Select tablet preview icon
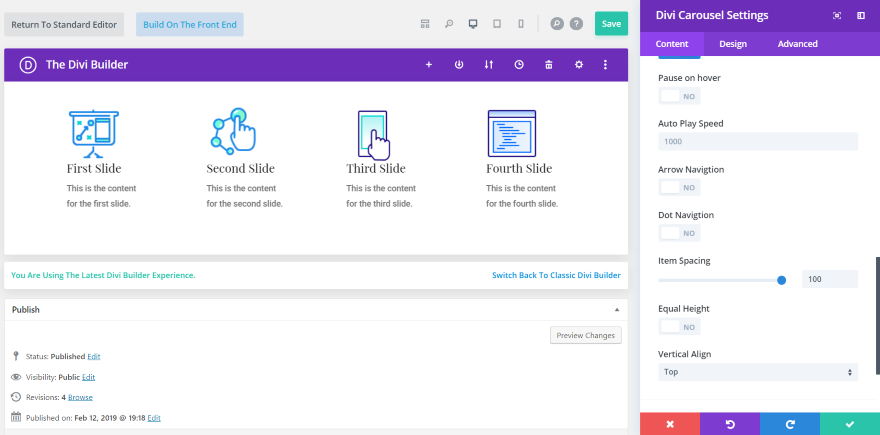Viewport: 880px width, 435px height. 497,24
